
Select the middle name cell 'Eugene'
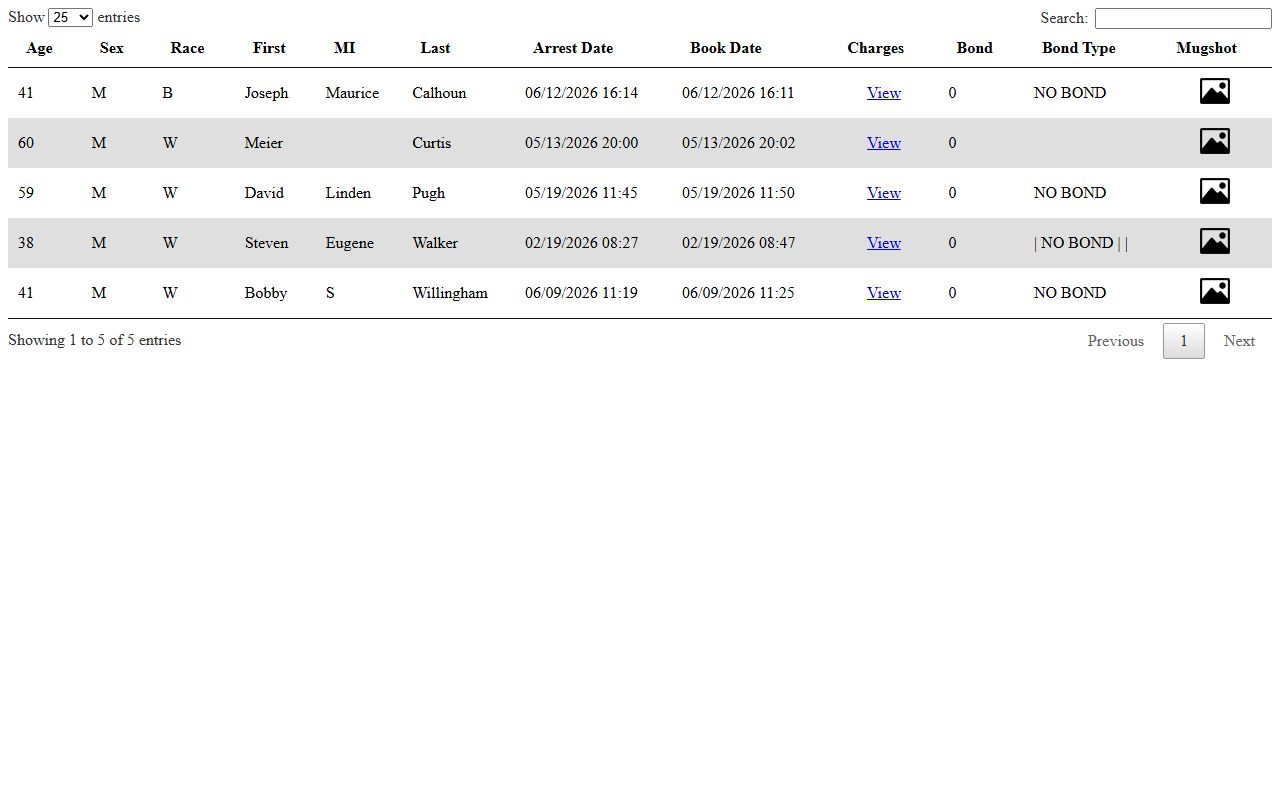coord(350,243)
